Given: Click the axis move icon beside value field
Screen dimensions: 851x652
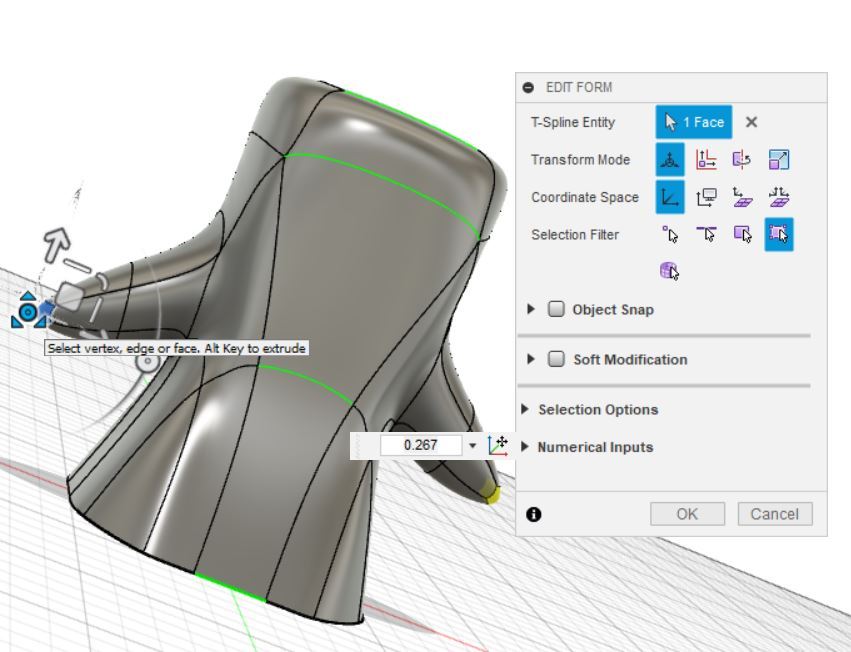Looking at the screenshot, I should [498, 445].
